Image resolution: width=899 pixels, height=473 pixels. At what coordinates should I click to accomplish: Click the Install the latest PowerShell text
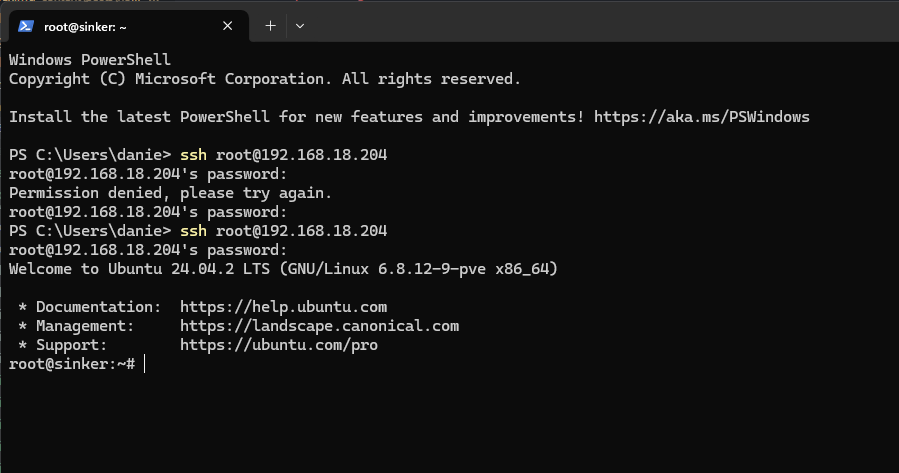[x=139, y=117]
